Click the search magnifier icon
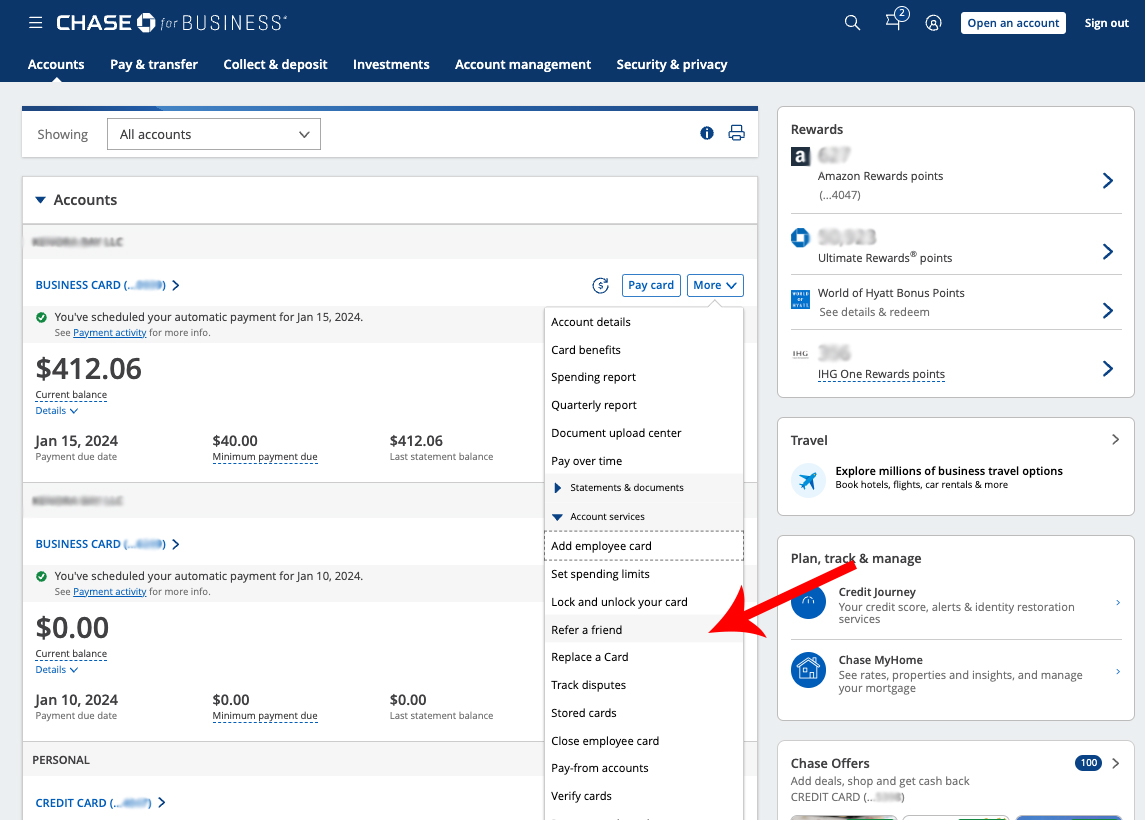1145x820 pixels. tap(852, 23)
